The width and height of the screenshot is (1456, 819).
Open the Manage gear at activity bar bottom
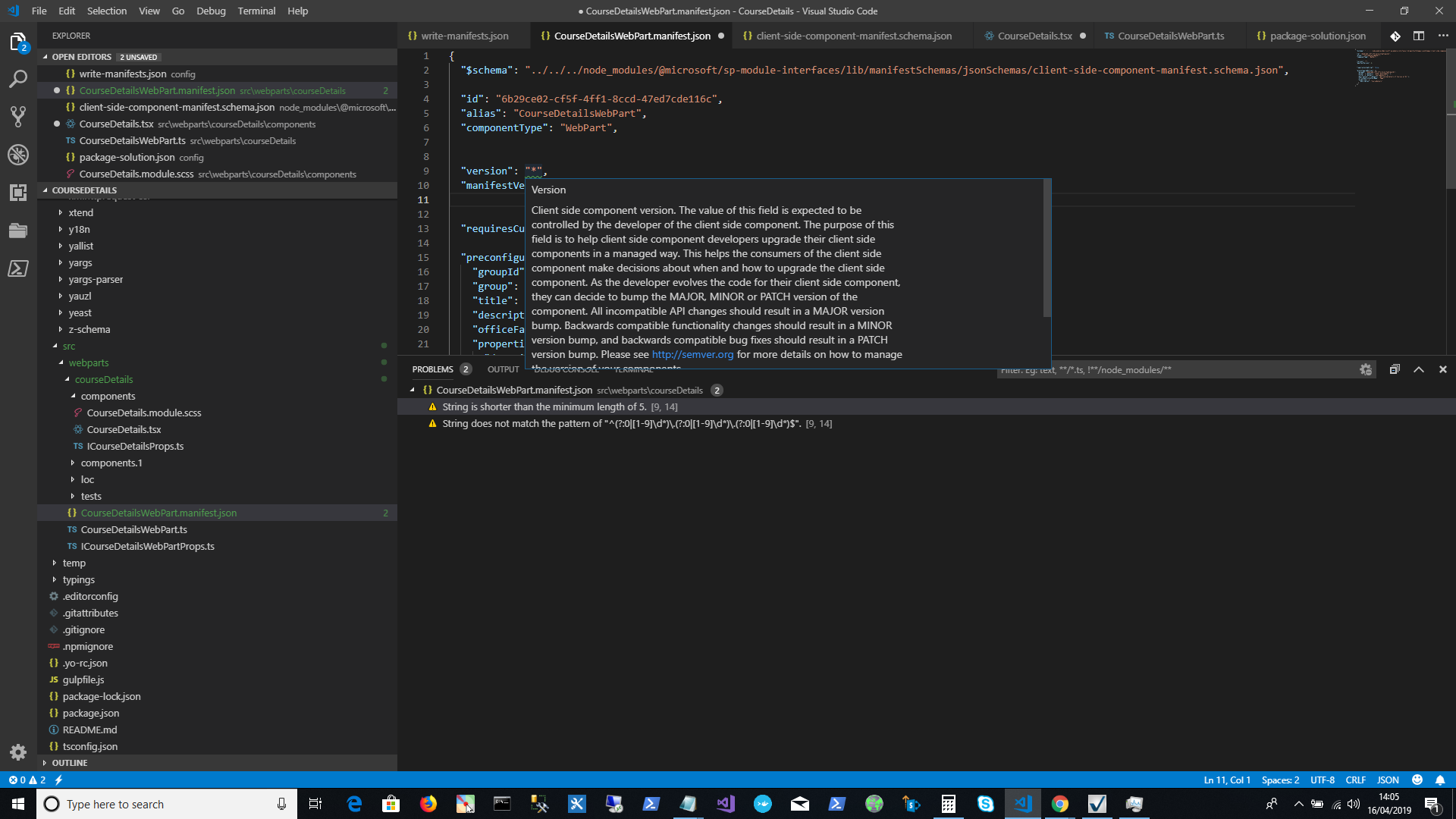point(18,752)
